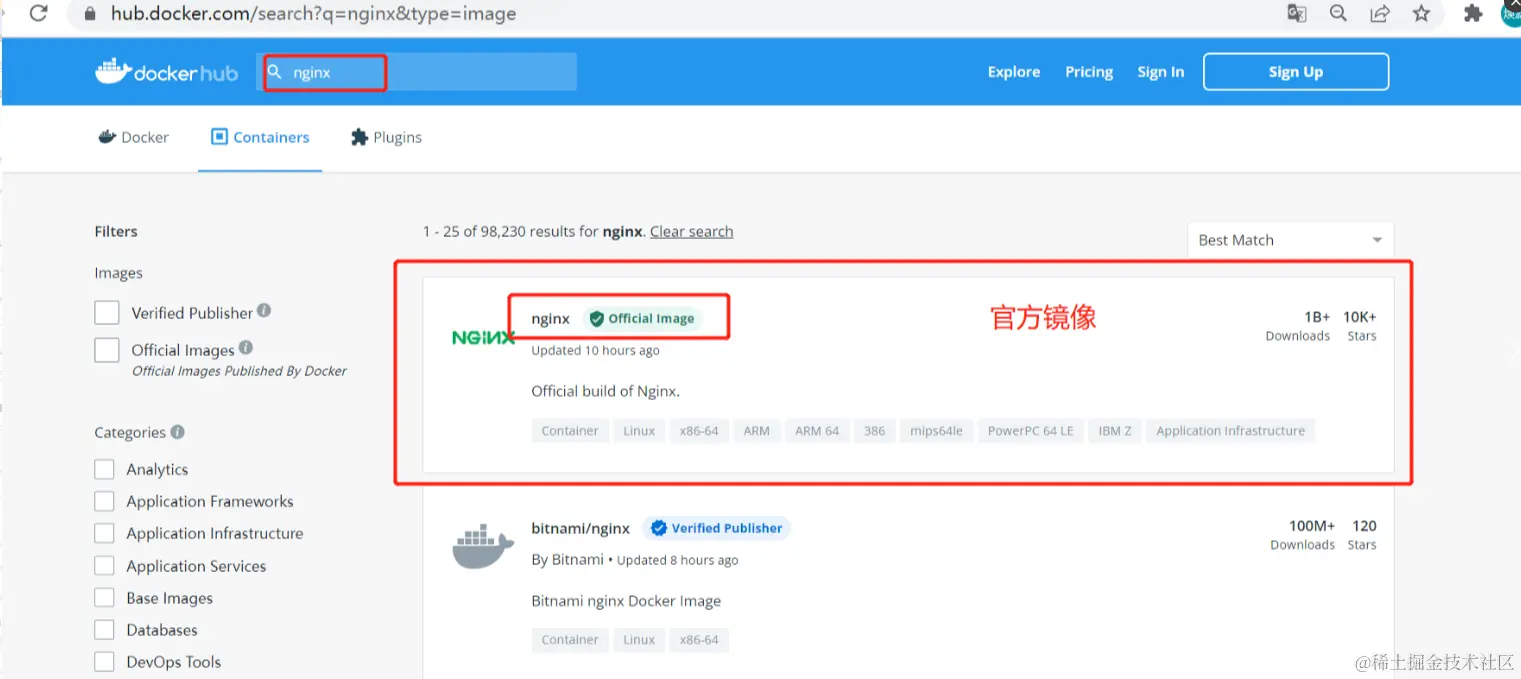Click the search magnifier icon in Docker Hub

pyautogui.click(x=274, y=72)
